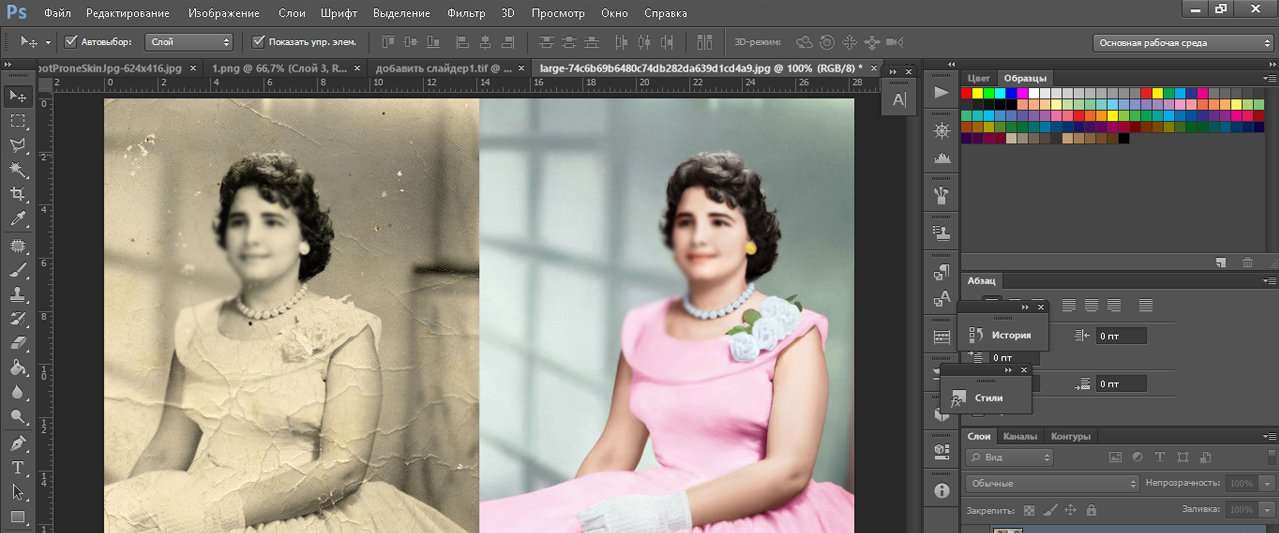1279x533 pixels.
Task: Select the Spot Healing Brush tool
Action: (18, 246)
